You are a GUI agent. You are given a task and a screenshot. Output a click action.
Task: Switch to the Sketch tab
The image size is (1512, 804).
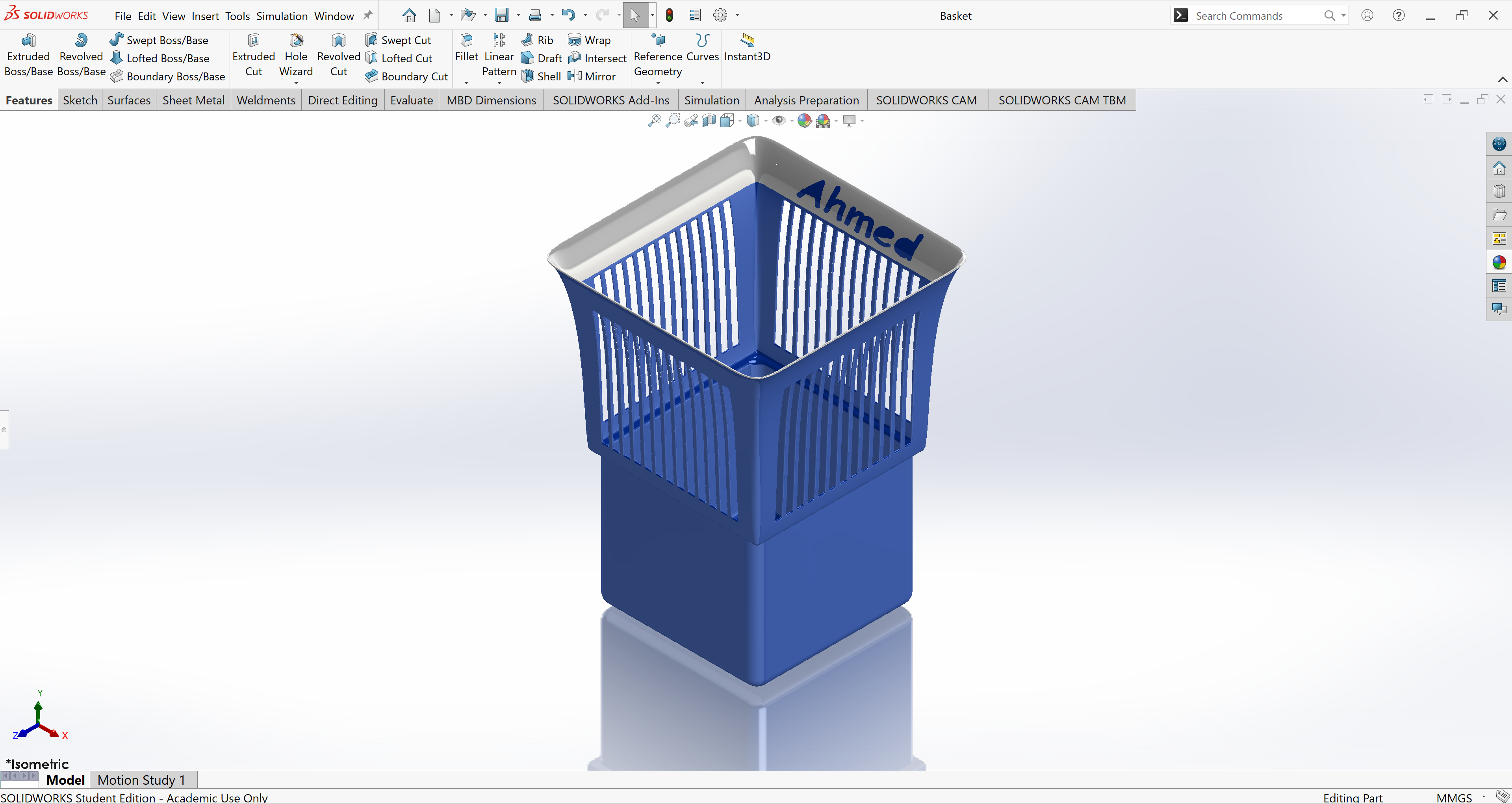(80, 100)
